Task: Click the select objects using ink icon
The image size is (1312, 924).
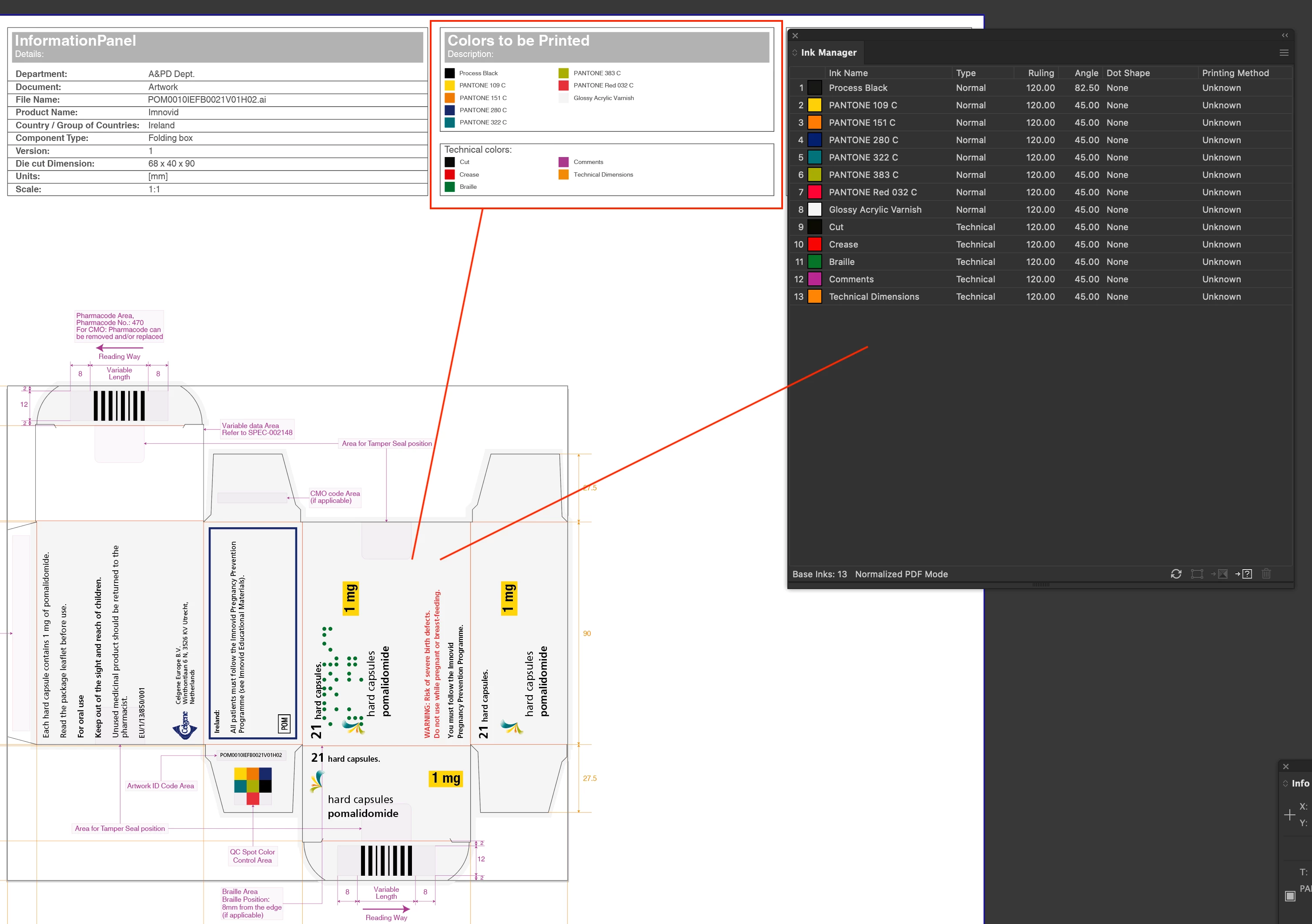Action: [x=1197, y=574]
